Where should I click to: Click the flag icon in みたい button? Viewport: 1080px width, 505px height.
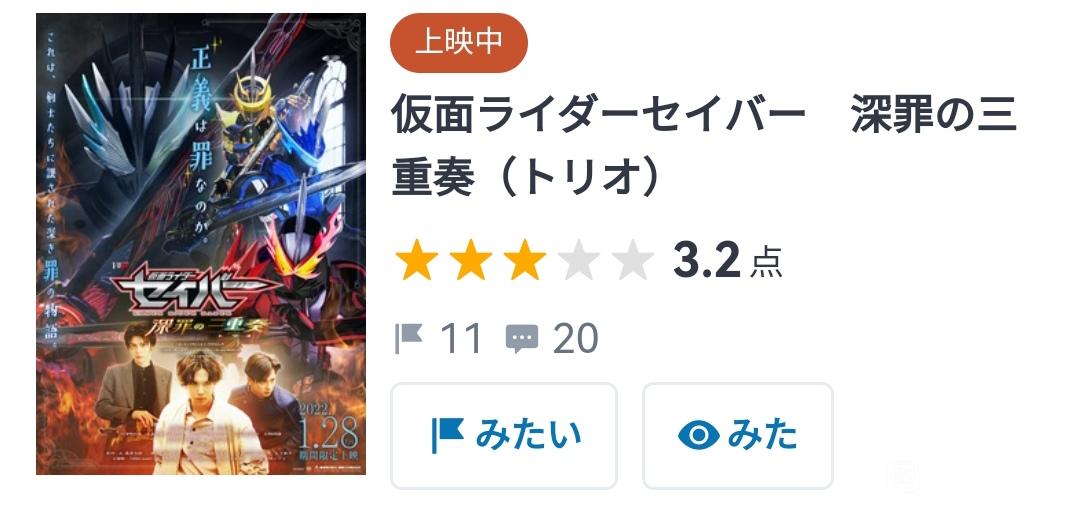click(x=448, y=435)
